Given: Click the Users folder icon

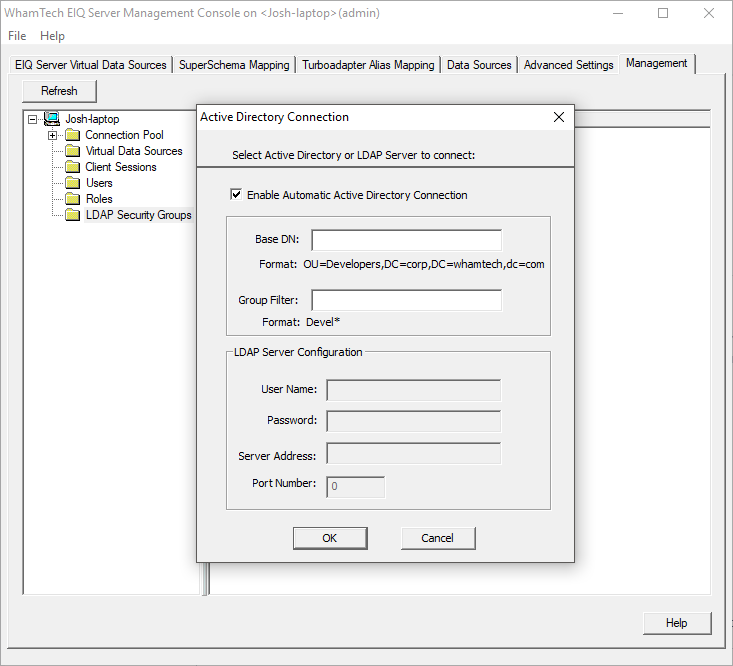Looking at the screenshot, I should (x=72, y=183).
